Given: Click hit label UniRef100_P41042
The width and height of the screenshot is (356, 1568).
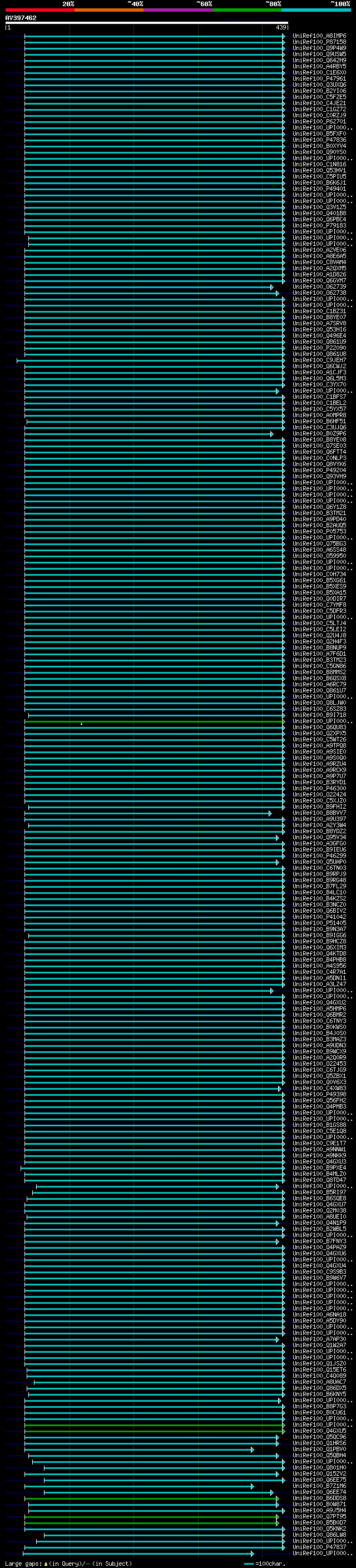Looking at the screenshot, I should 319,917.
